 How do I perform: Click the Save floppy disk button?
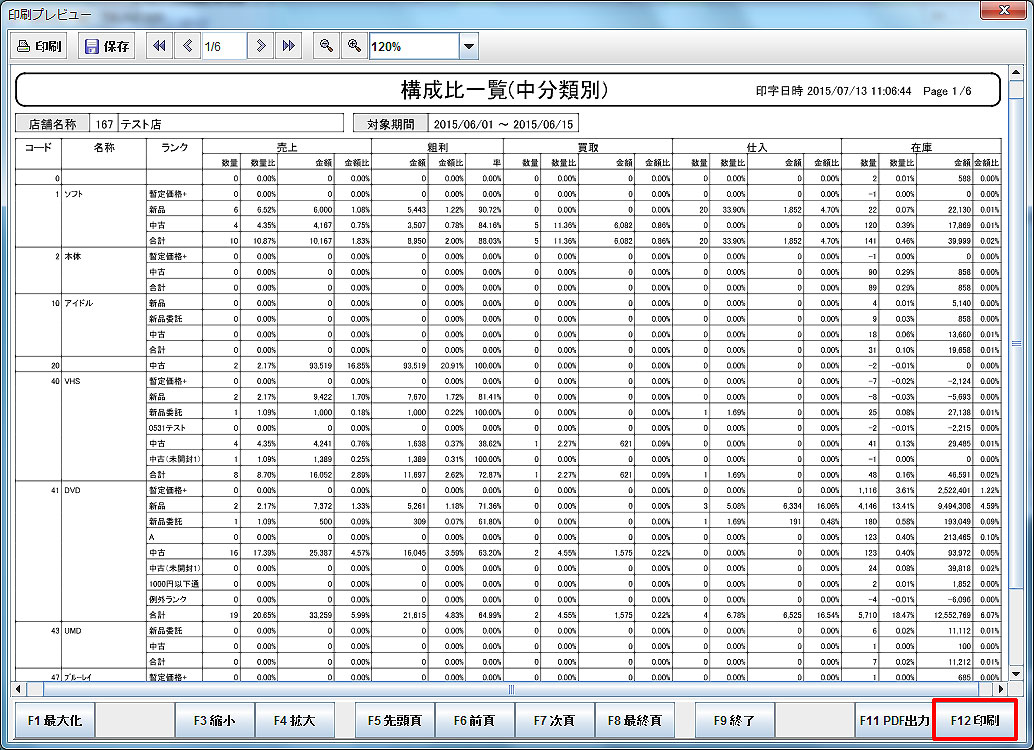tap(107, 46)
